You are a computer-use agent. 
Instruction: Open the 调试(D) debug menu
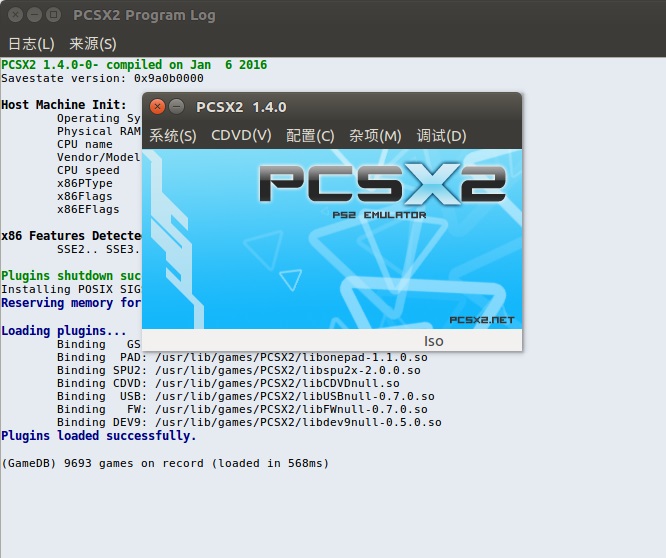(x=441, y=136)
